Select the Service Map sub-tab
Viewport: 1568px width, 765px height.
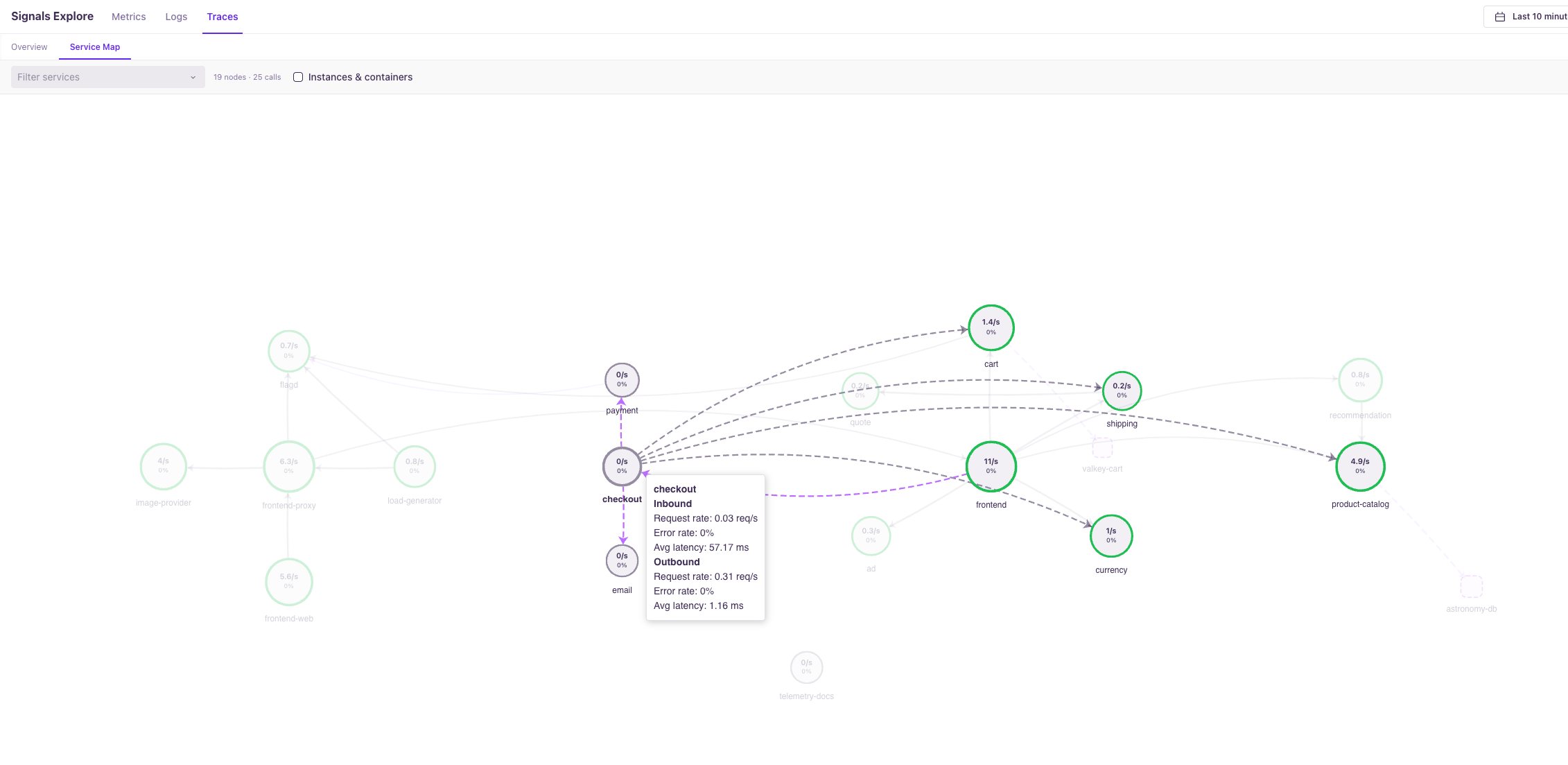point(95,47)
